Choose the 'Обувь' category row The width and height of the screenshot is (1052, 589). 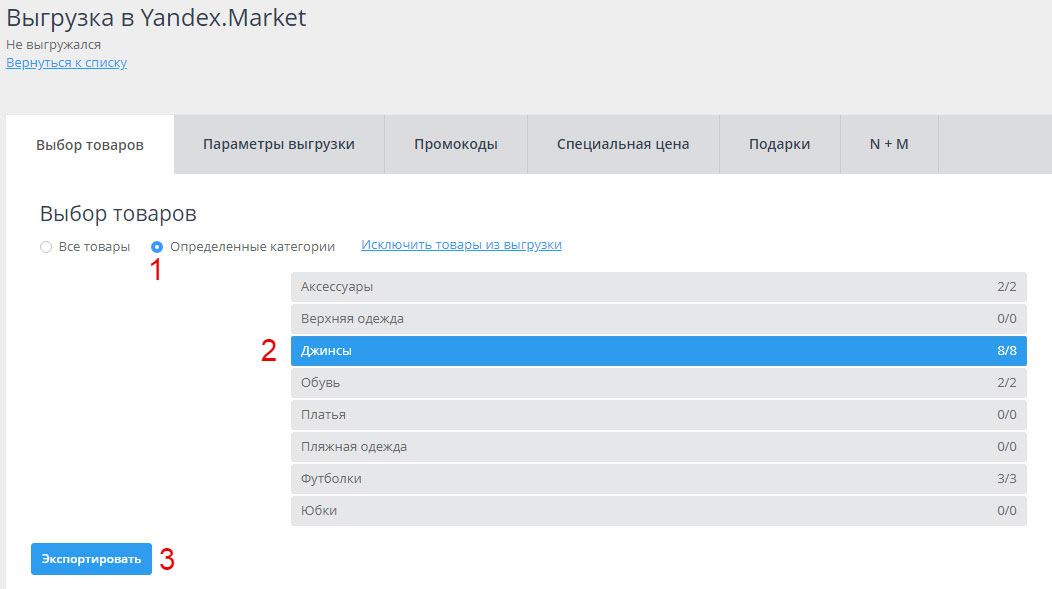659,382
